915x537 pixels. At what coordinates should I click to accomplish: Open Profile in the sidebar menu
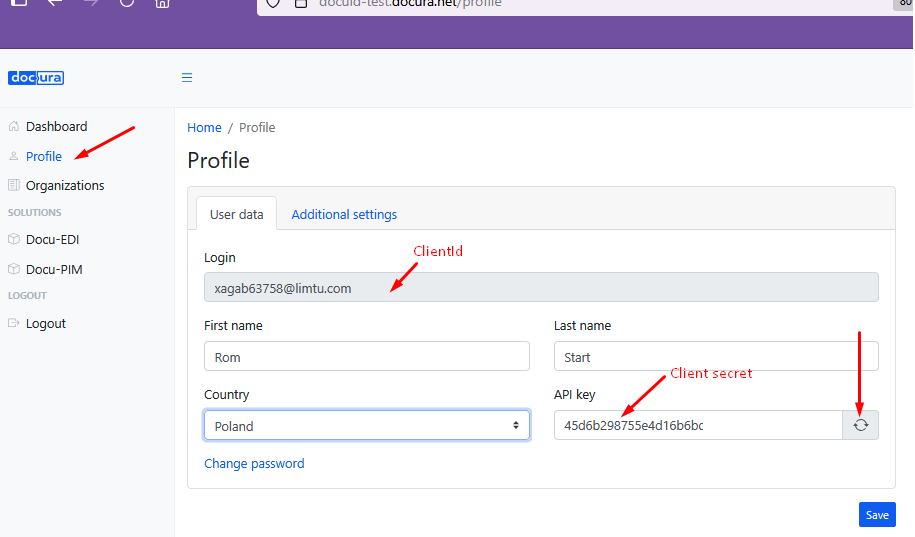(x=44, y=156)
